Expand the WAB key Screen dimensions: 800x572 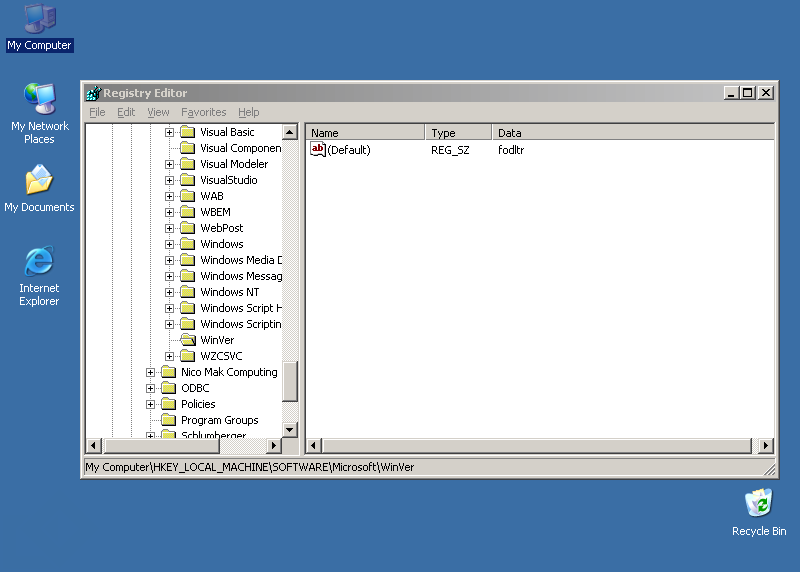point(169,196)
